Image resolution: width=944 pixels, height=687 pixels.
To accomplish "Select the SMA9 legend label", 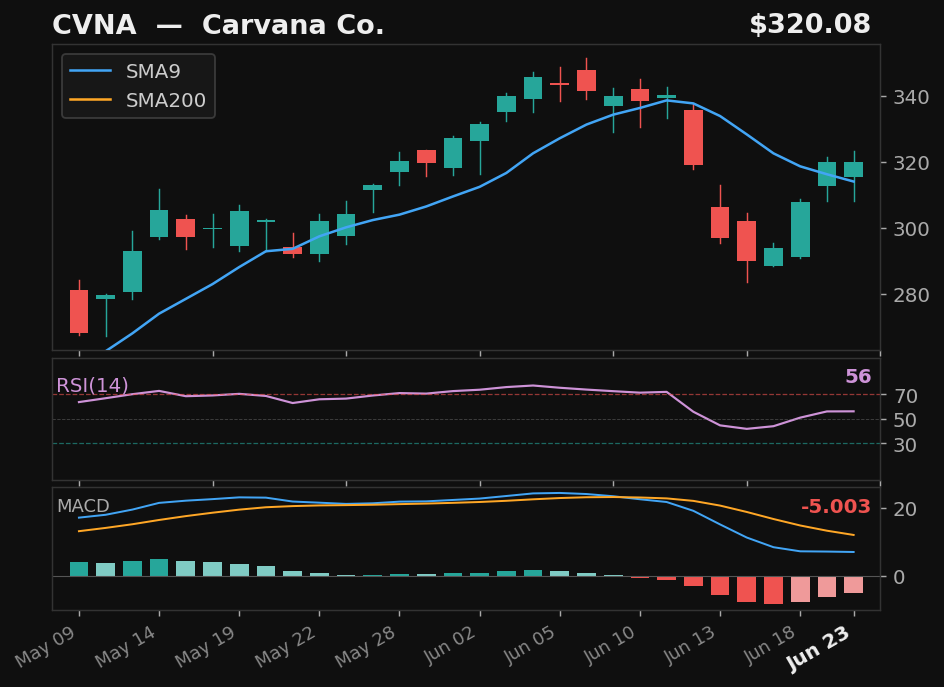I will 153,72.
